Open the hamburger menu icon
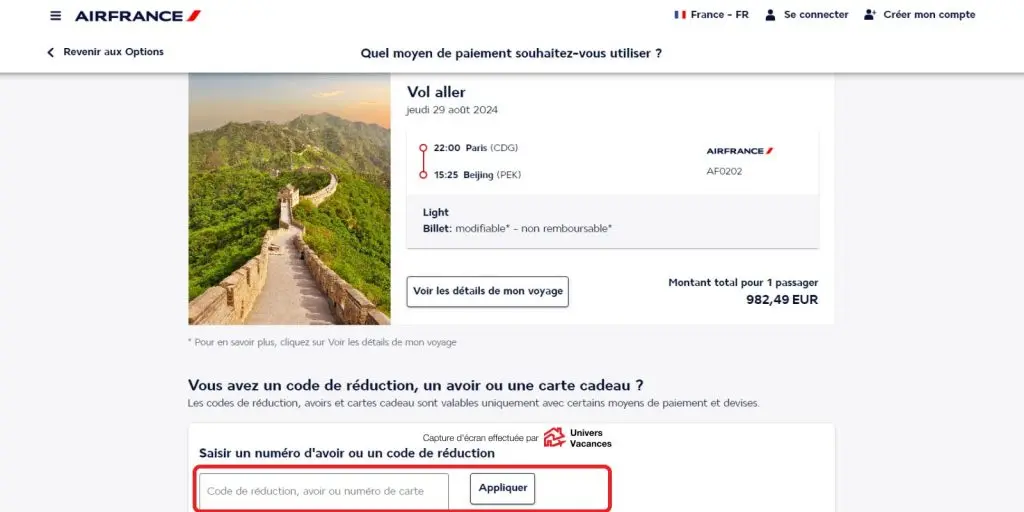The height and width of the screenshot is (512, 1024). pyautogui.click(x=56, y=16)
